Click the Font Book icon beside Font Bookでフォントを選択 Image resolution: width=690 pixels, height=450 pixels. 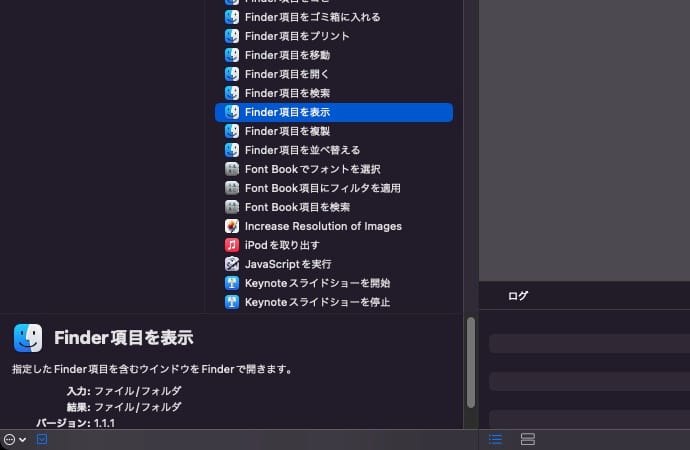[232, 169]
